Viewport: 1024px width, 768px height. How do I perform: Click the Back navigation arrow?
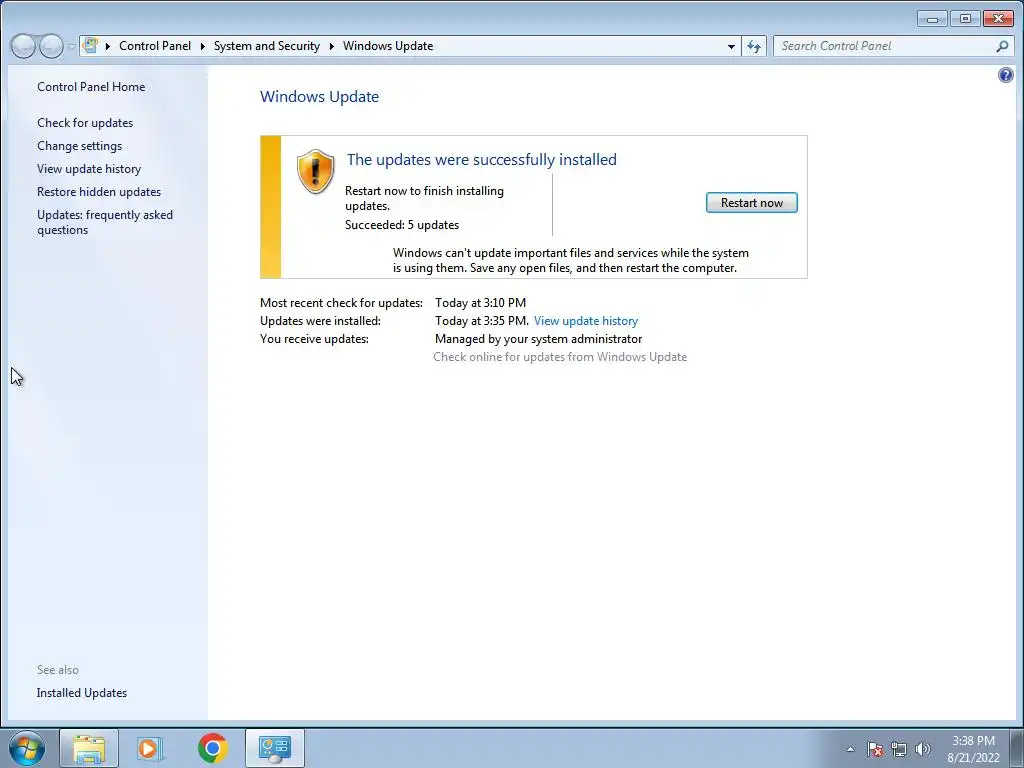pos(24,46)
